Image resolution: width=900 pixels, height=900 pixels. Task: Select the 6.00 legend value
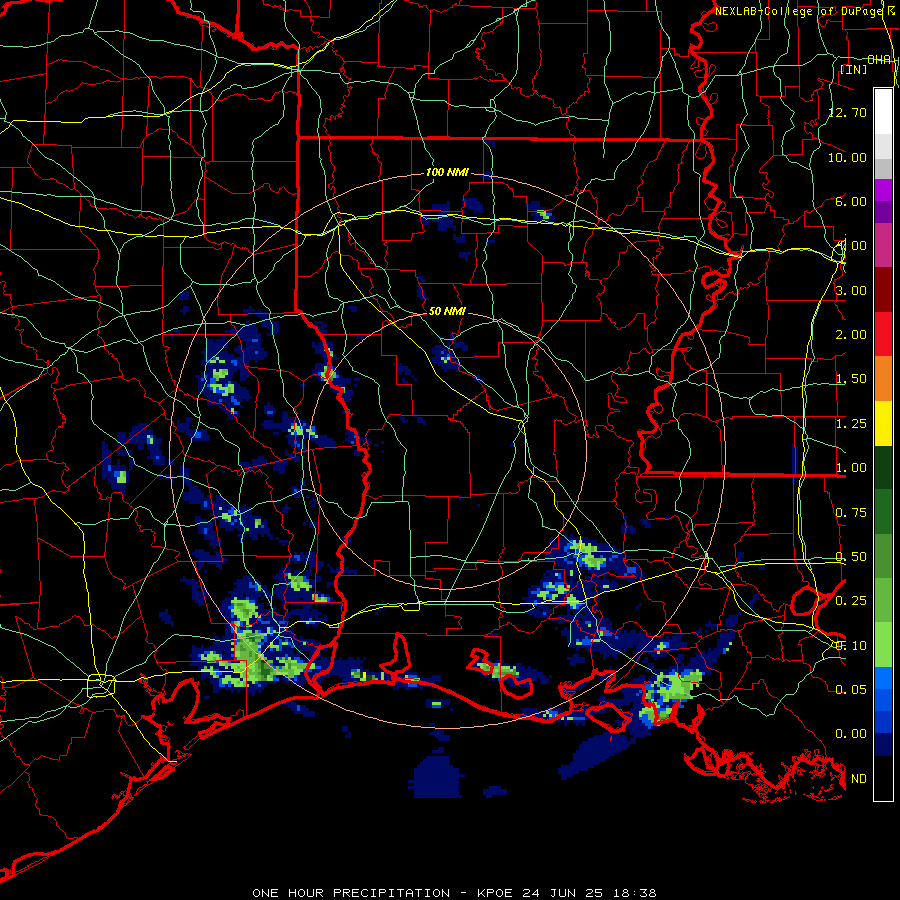click(x=851, y=201)
